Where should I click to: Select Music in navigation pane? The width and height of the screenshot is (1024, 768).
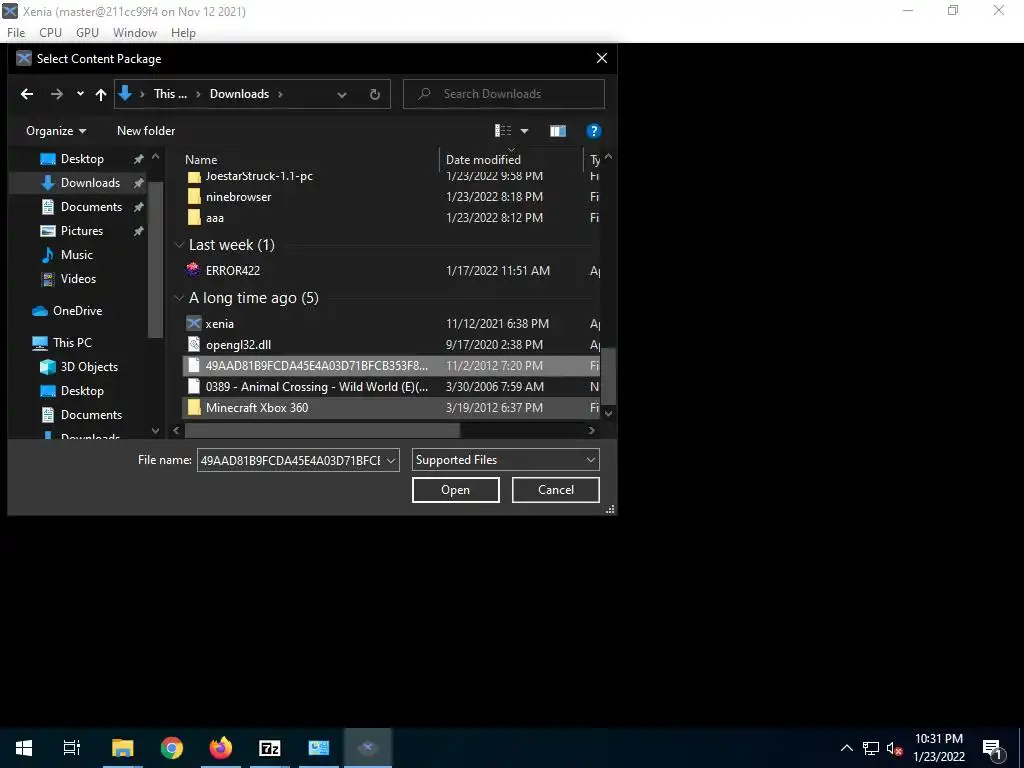pos(76,255)
